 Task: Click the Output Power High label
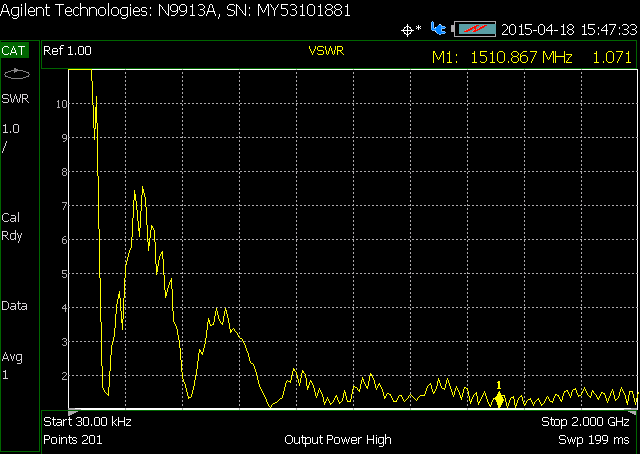click(x=338, y=440)
